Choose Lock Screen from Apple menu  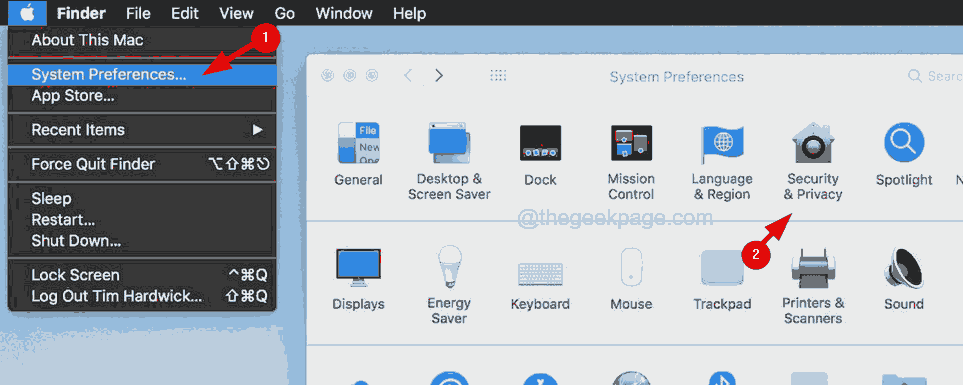pyautogui.click(x=142, y=274)
